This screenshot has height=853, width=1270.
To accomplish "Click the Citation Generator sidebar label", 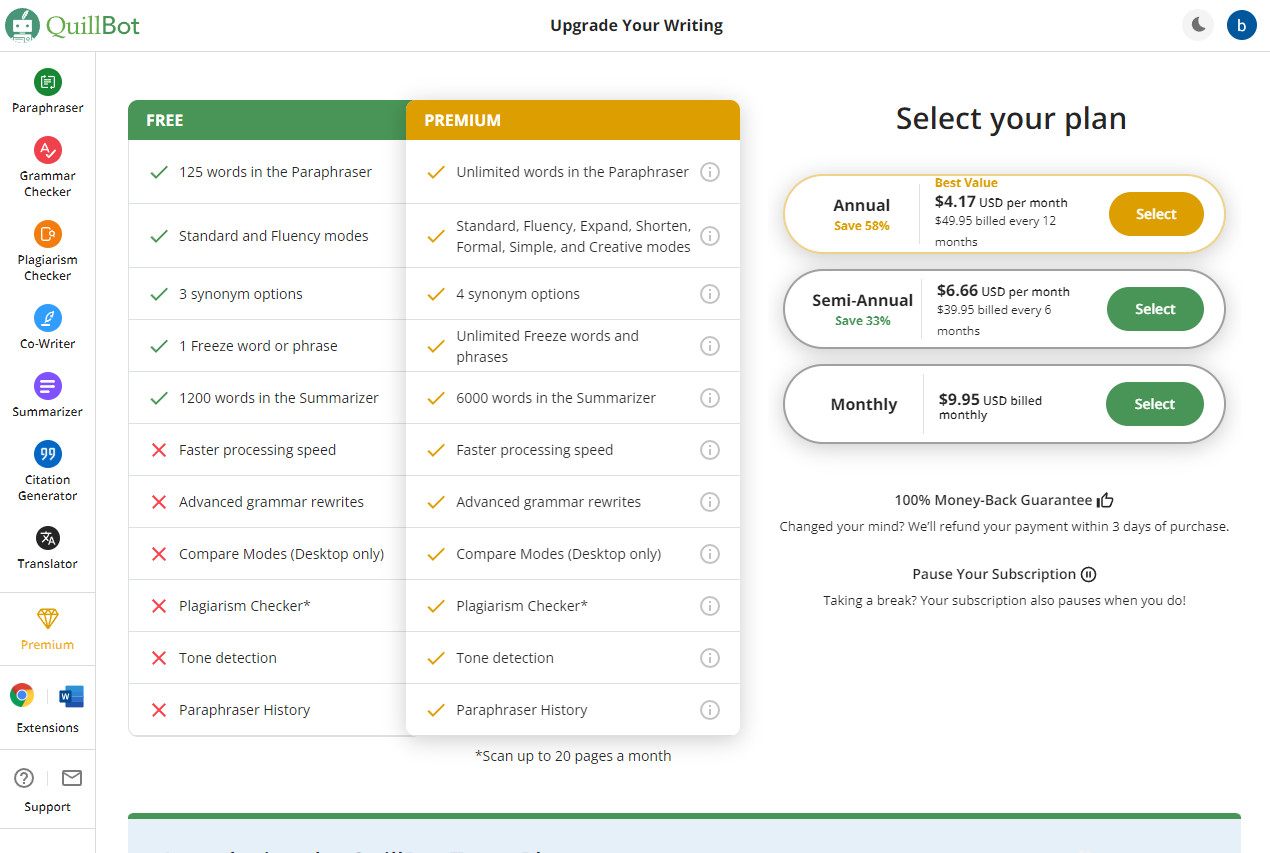I will 47,488.
